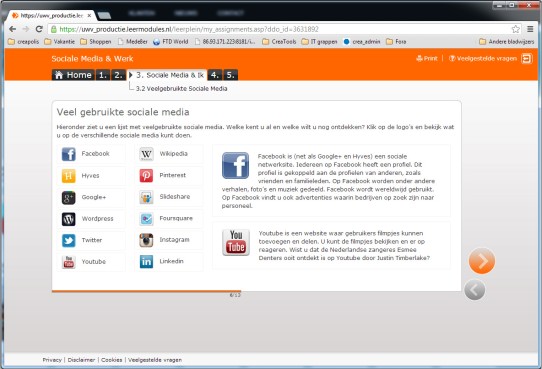Open the FTD World bookmark

(171, 41)
